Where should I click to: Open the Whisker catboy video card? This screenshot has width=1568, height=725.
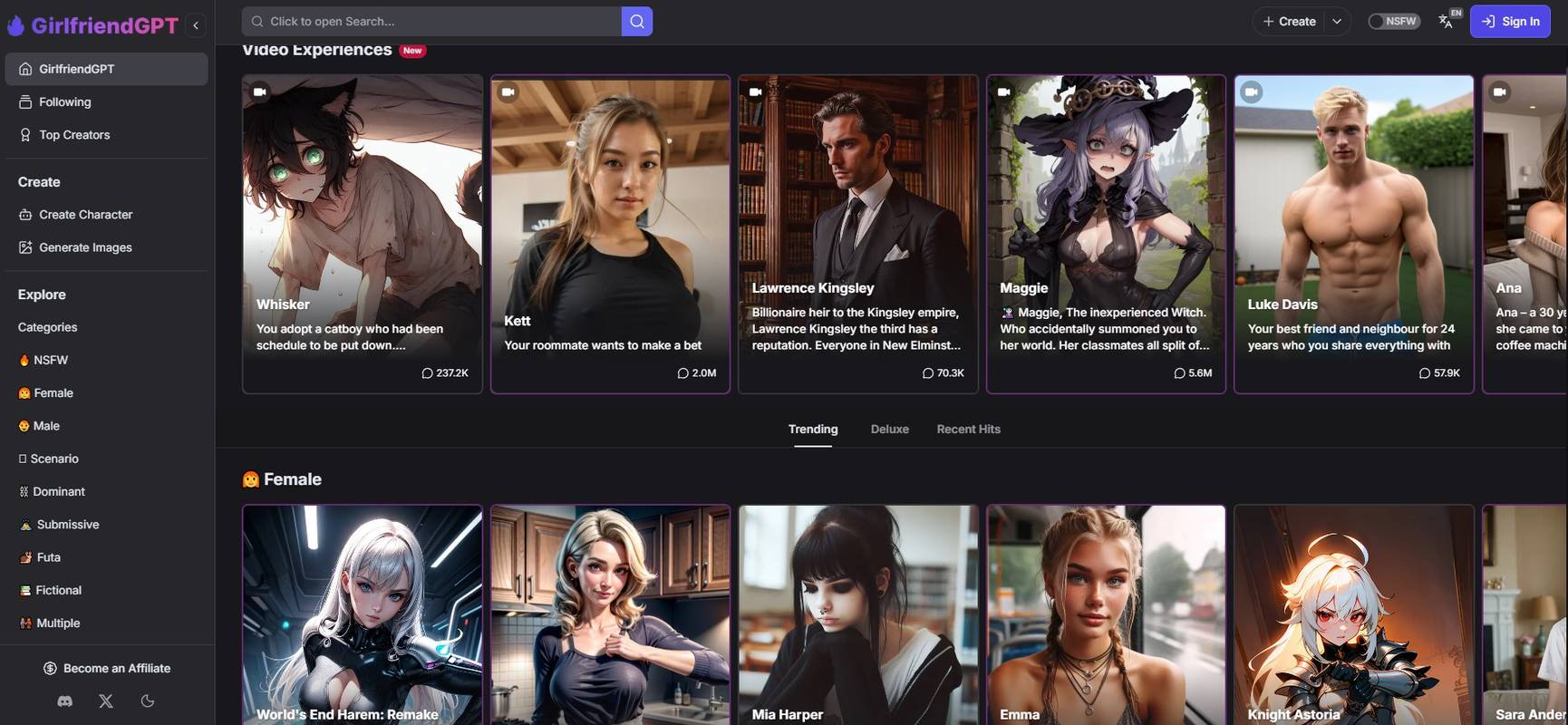coord(363,234)
